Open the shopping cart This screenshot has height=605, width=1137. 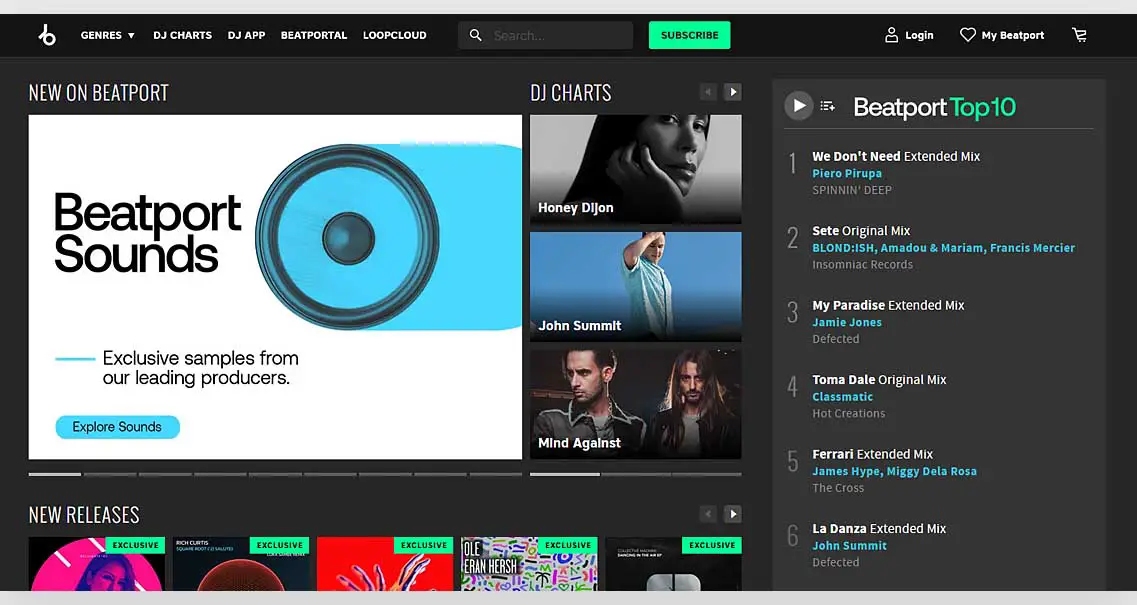(1080, 35)
